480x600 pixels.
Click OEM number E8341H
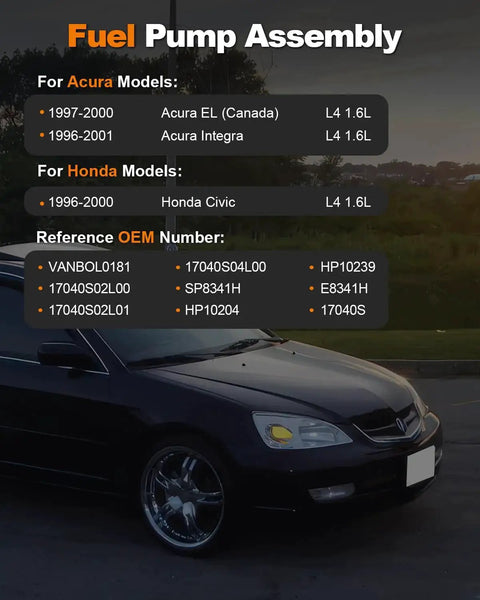point(344,289)
